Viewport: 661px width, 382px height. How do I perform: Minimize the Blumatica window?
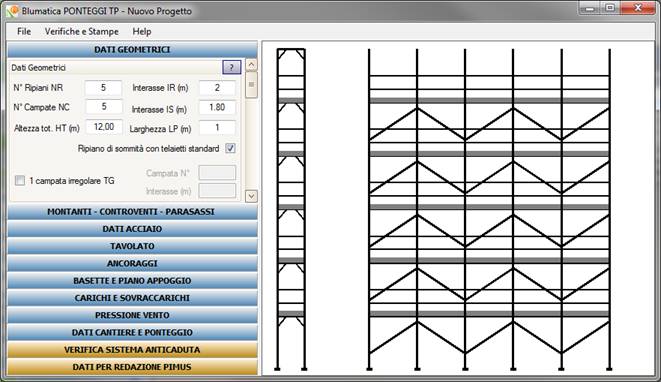coord(590,8)
